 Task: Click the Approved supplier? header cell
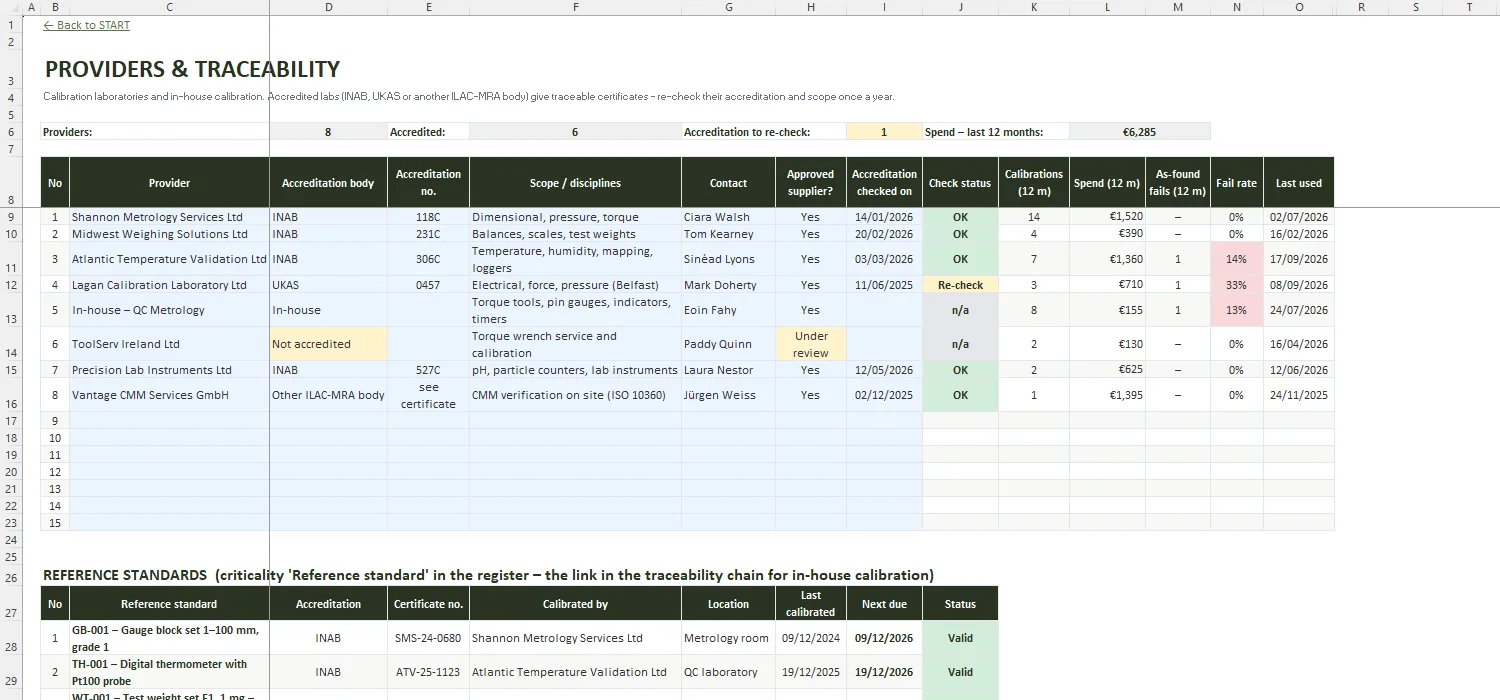[810, 183]
